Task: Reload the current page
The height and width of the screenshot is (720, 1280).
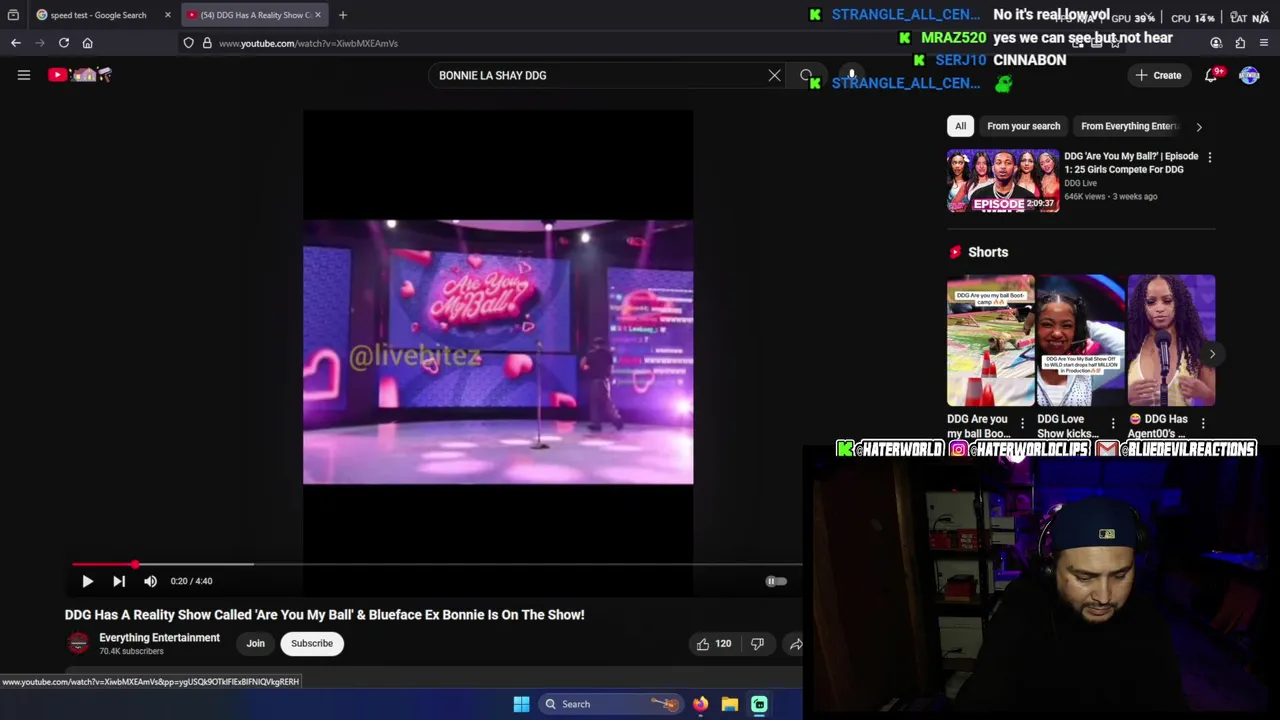Action: click(x=64, y=43)
